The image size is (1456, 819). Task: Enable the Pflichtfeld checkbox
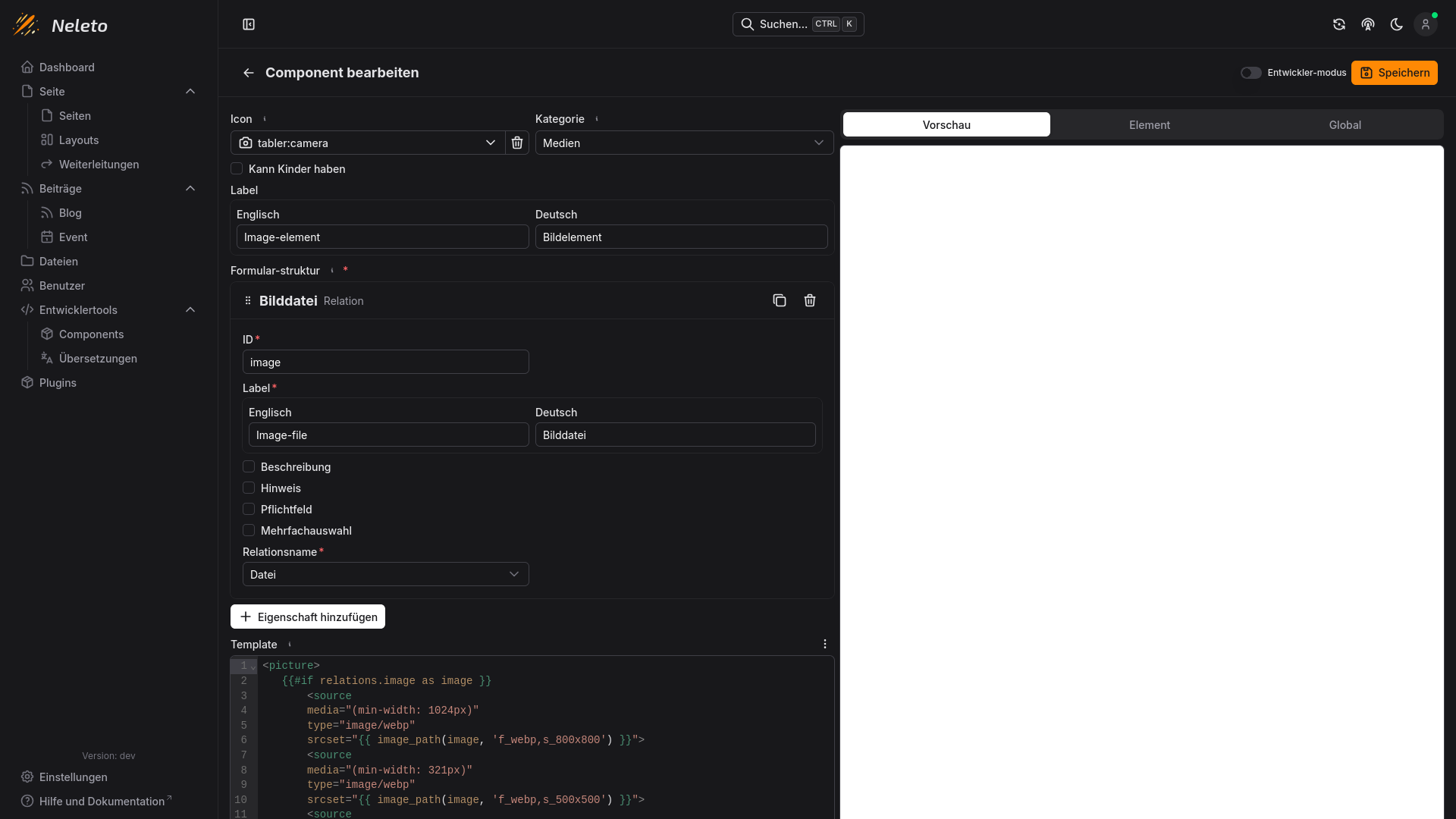point(249,509)
